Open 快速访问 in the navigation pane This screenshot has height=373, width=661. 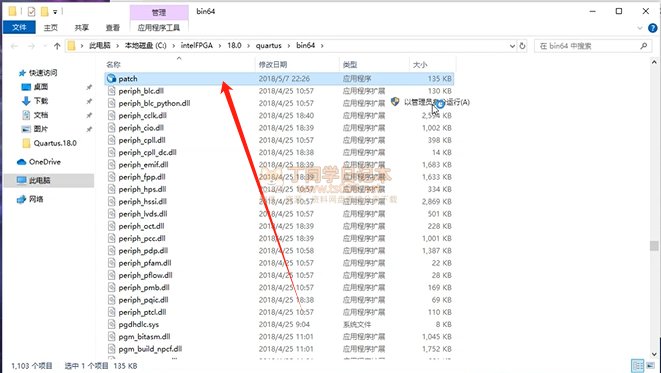(42, 72)
